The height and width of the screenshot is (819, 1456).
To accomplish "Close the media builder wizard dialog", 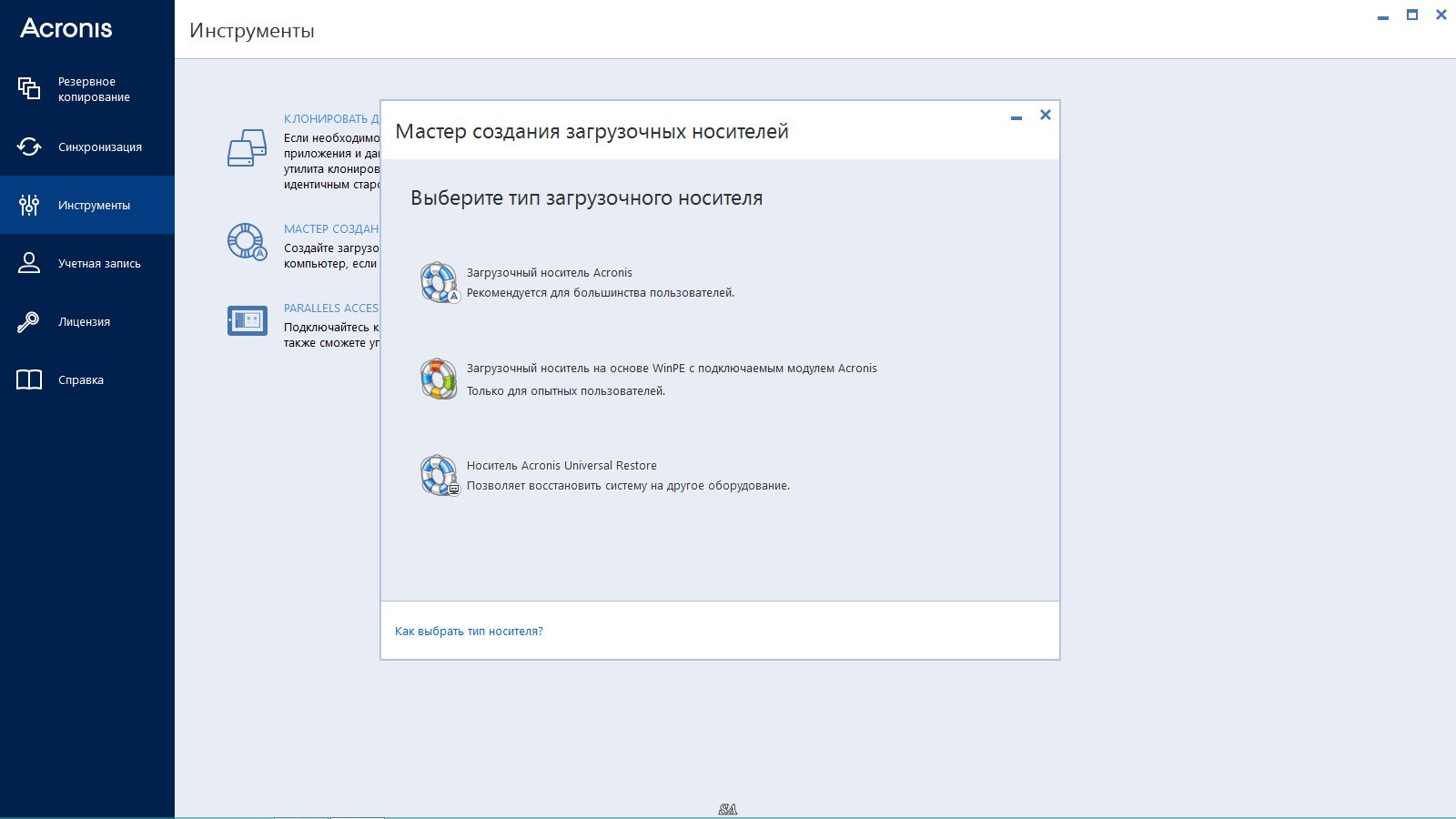I will pos(1046,115).
